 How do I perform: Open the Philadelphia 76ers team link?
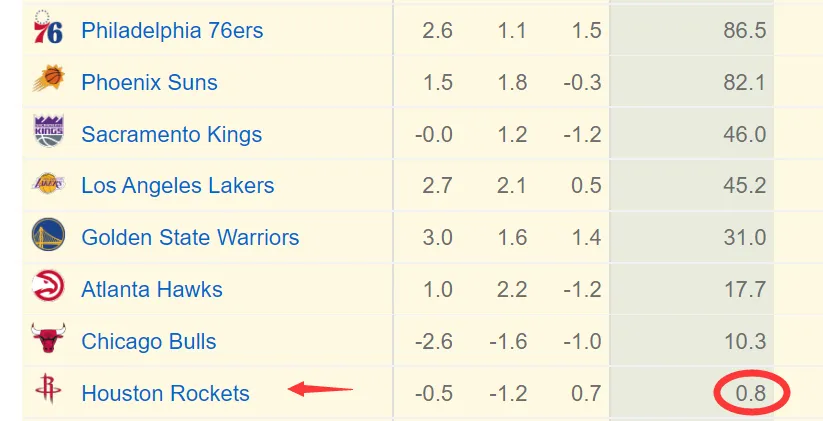click(172, 30)
